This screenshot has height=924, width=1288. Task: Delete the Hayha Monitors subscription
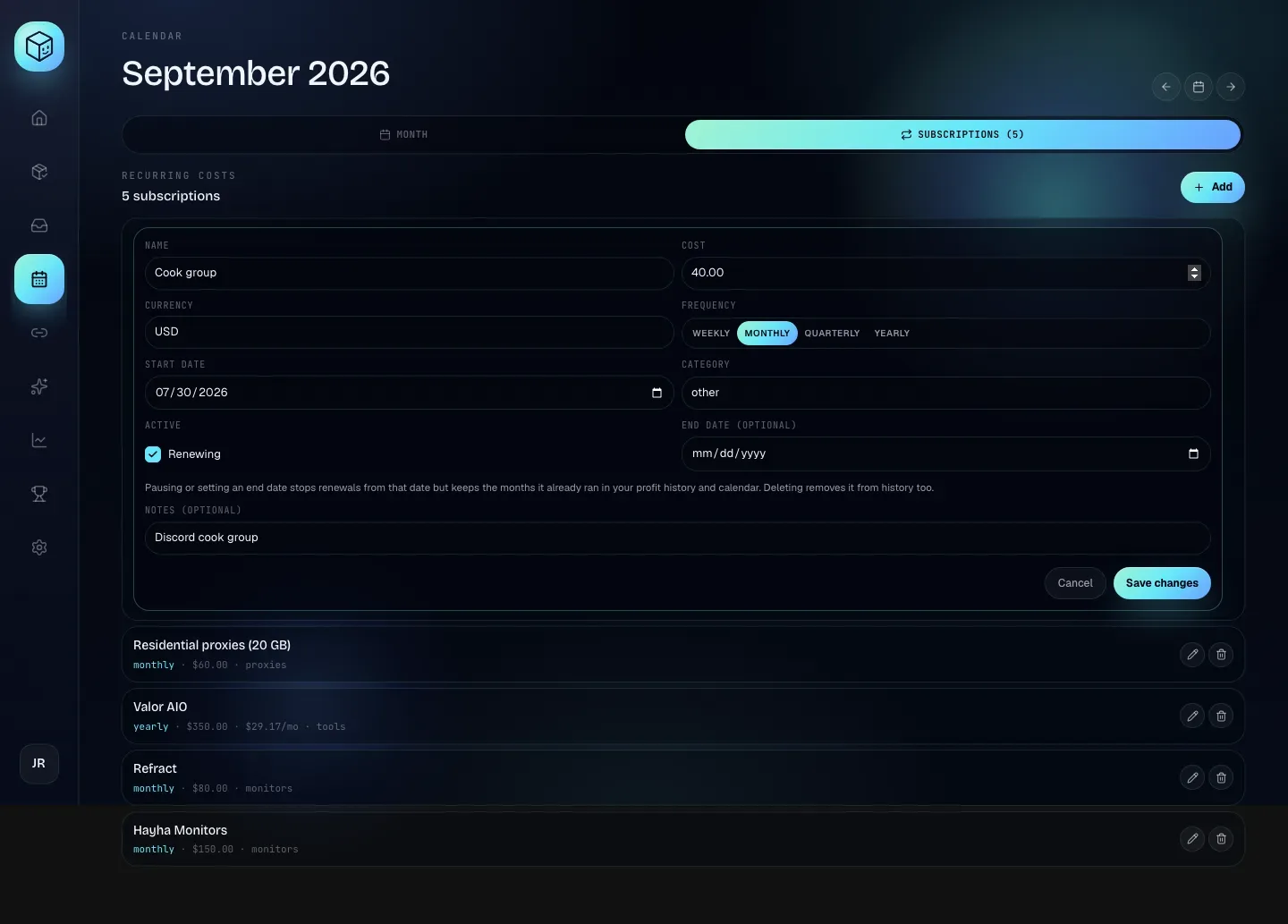click(x=1221, y=839)
